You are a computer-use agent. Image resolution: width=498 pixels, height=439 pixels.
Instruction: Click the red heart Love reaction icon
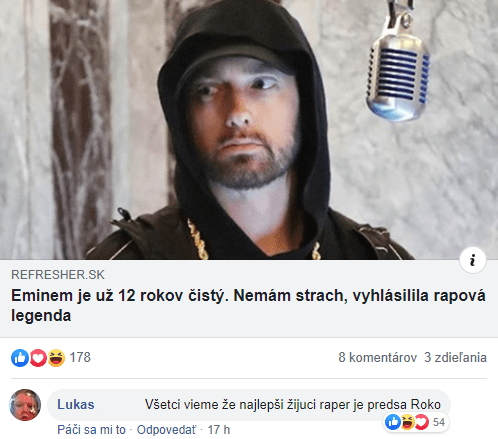coord(38,358)
